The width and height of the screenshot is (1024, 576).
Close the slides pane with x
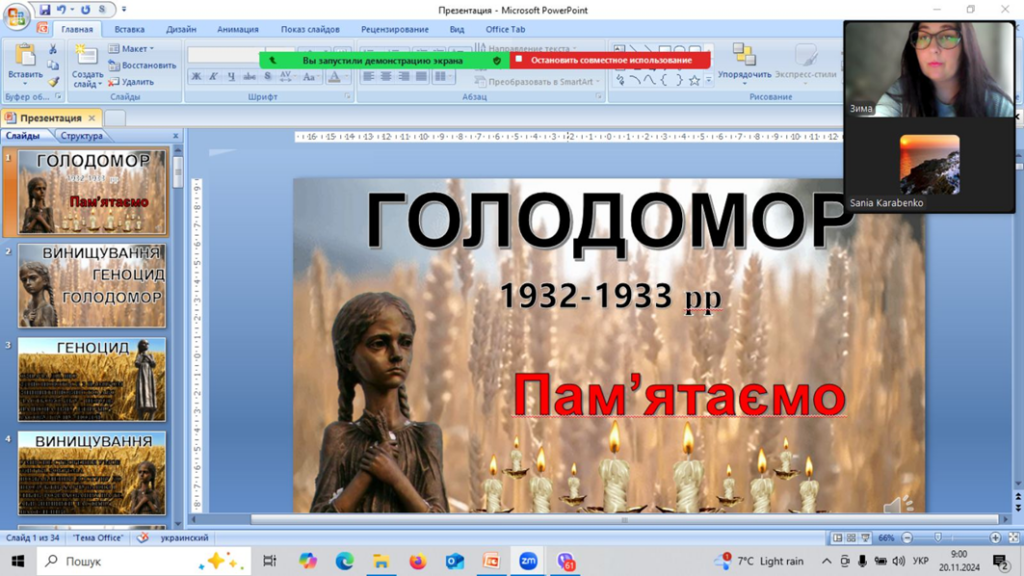[x=175, y=136]
